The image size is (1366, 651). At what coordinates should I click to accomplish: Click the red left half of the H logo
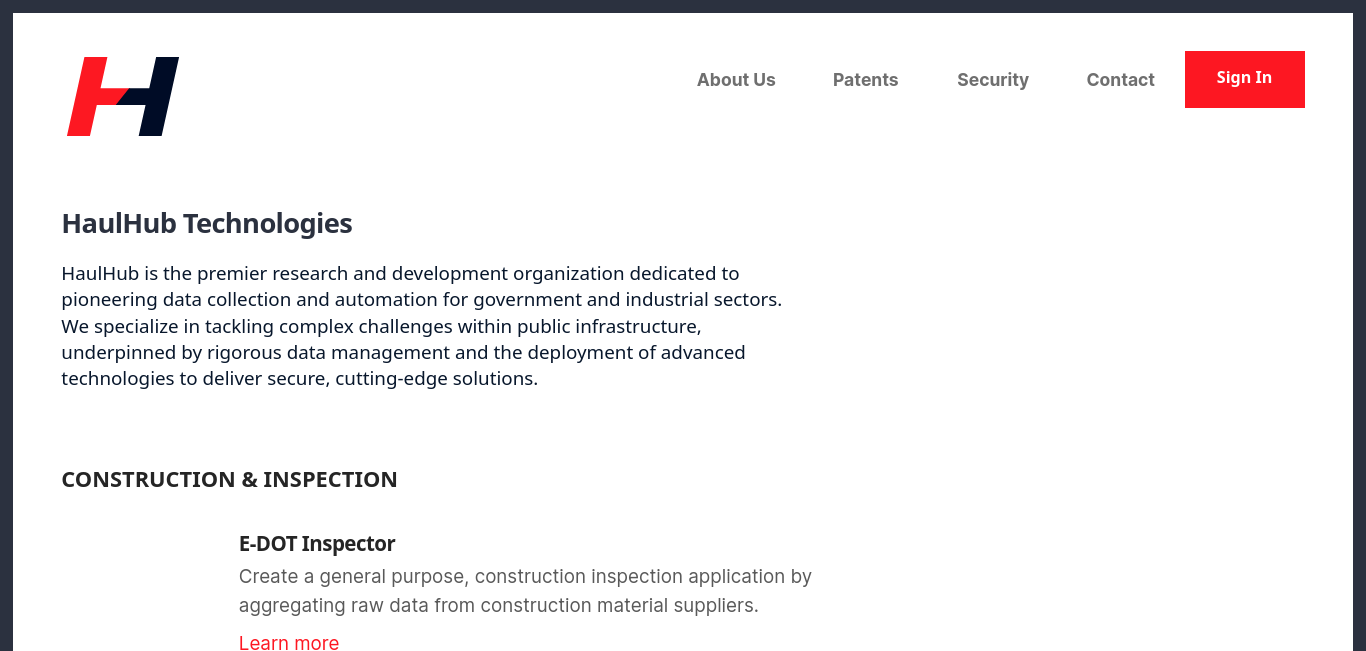(95, 96)
